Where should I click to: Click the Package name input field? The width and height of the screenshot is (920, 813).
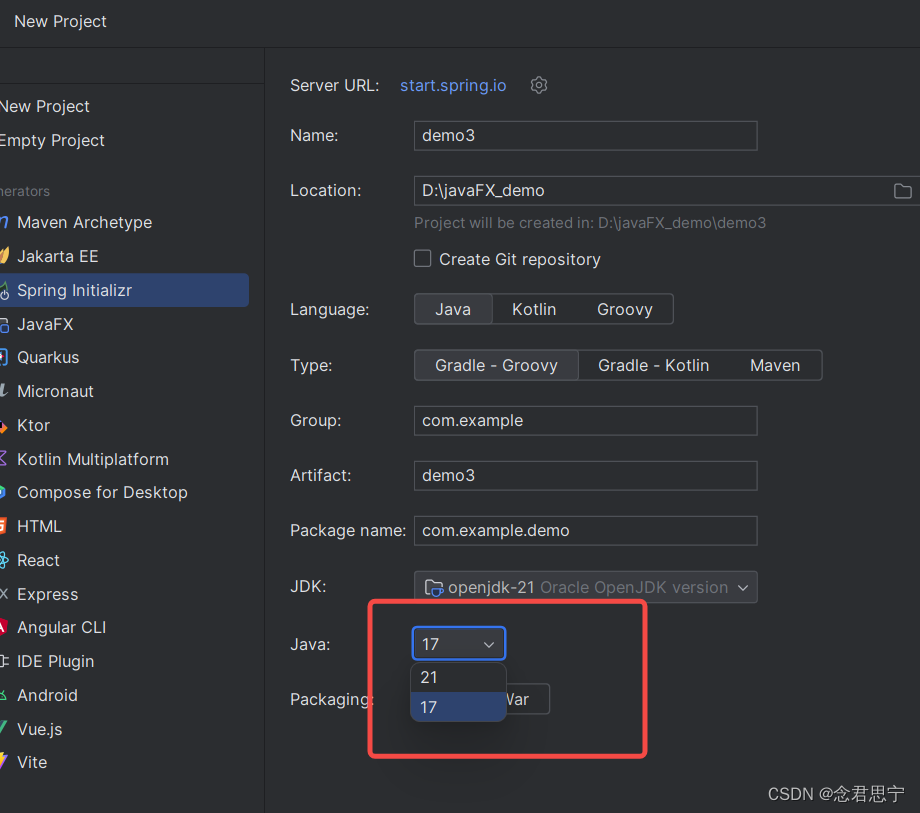point(586,531)
